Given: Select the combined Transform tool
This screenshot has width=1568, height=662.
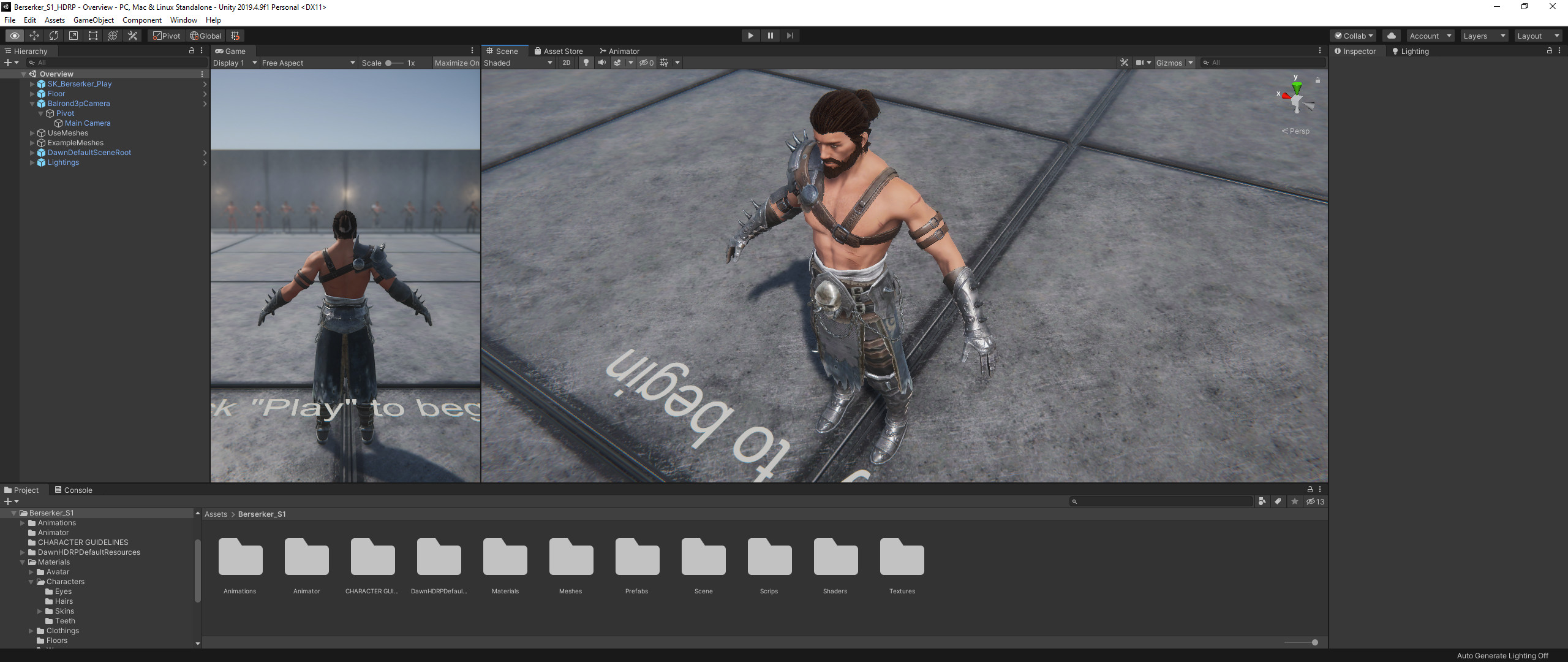Looking at the screenshot, I should 113,36.
